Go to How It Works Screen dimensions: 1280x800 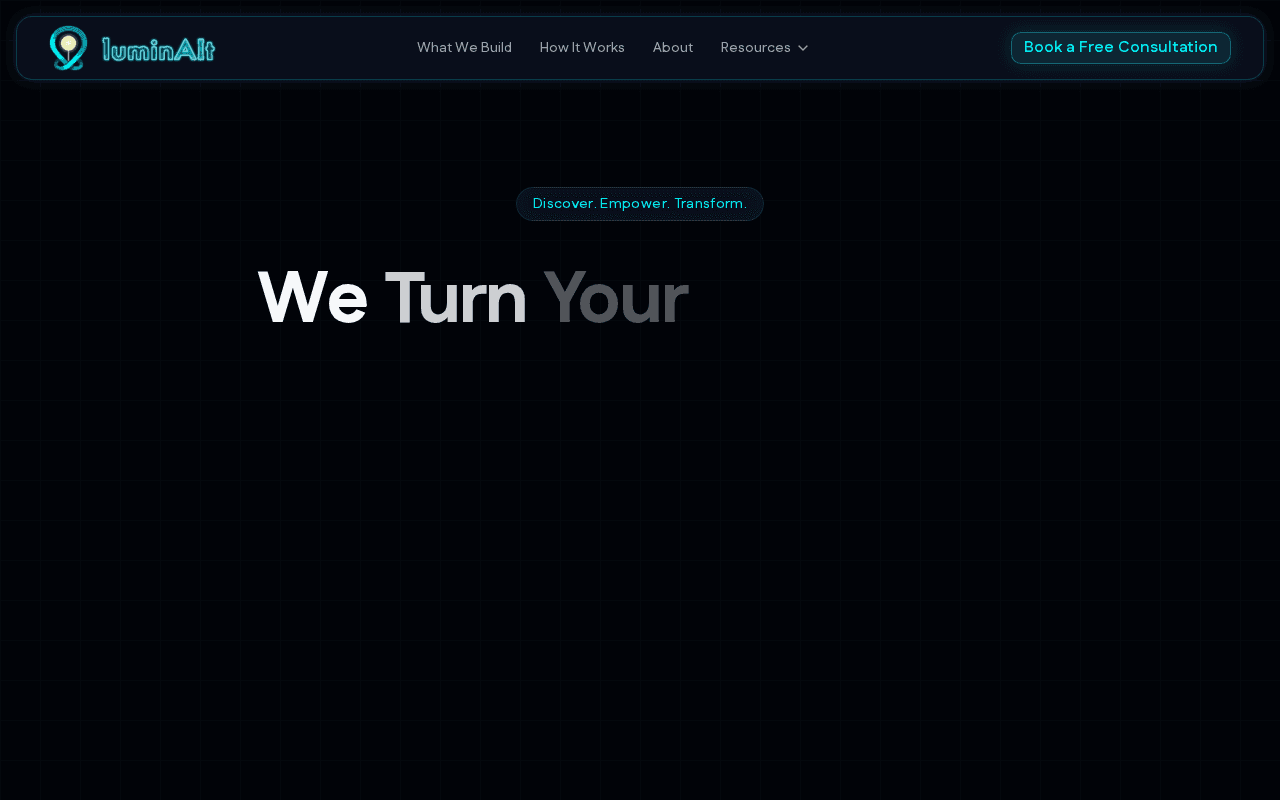[x=582, y=47]
